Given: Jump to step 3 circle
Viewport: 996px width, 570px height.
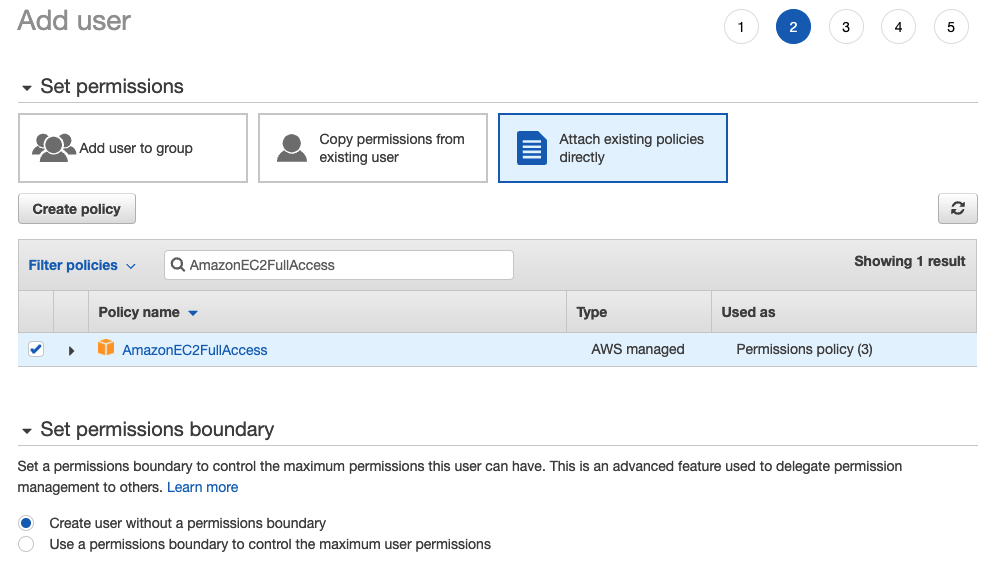Looking at the screenshot, I should click(846, 27).
